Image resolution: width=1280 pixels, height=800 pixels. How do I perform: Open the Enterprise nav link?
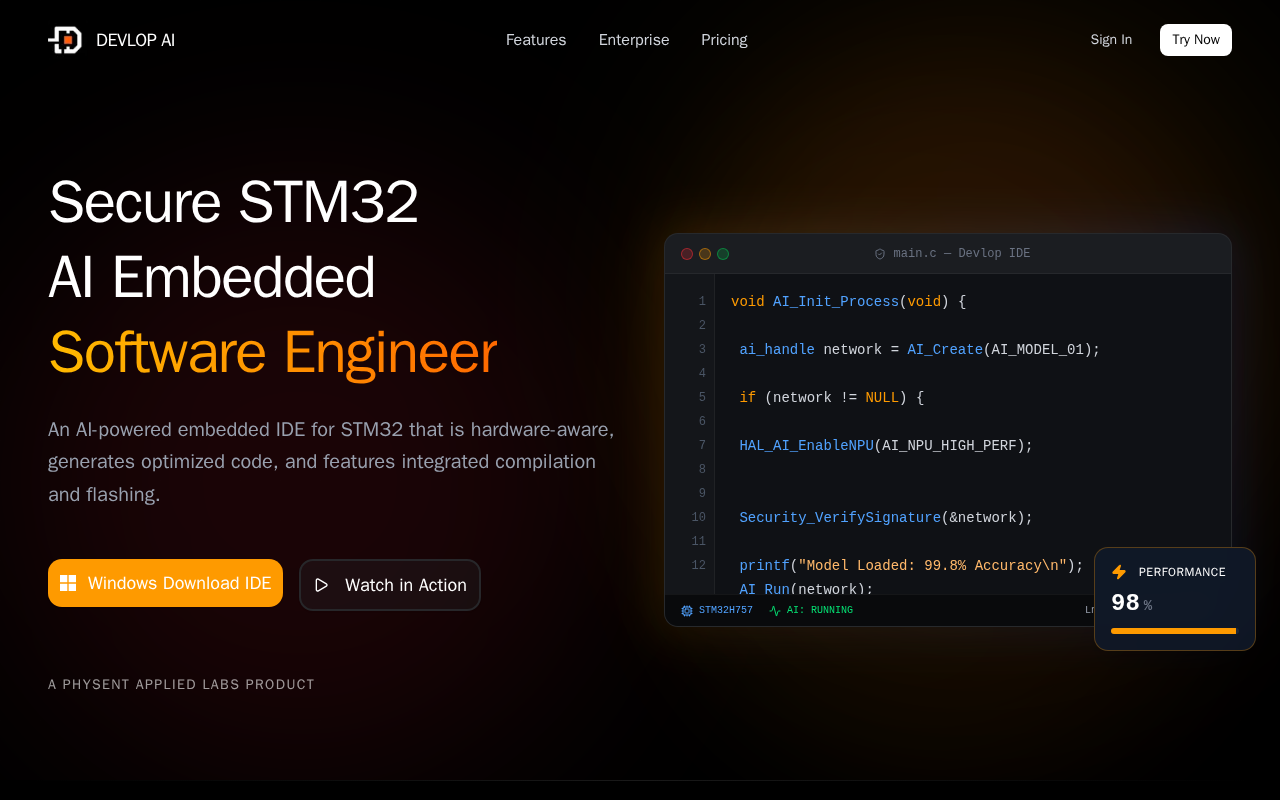click(634, 40)
